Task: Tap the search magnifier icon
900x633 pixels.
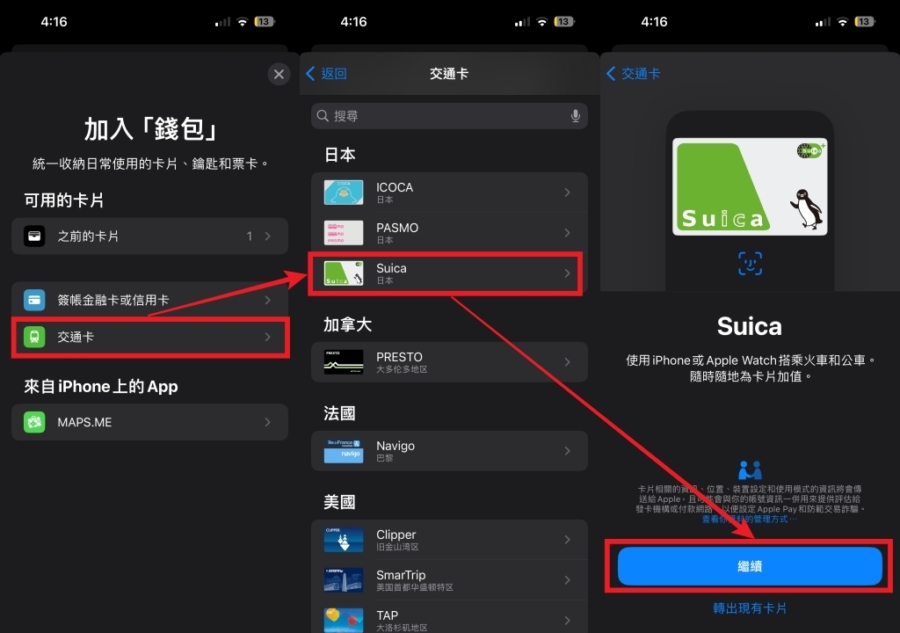Action: point(323,116)
